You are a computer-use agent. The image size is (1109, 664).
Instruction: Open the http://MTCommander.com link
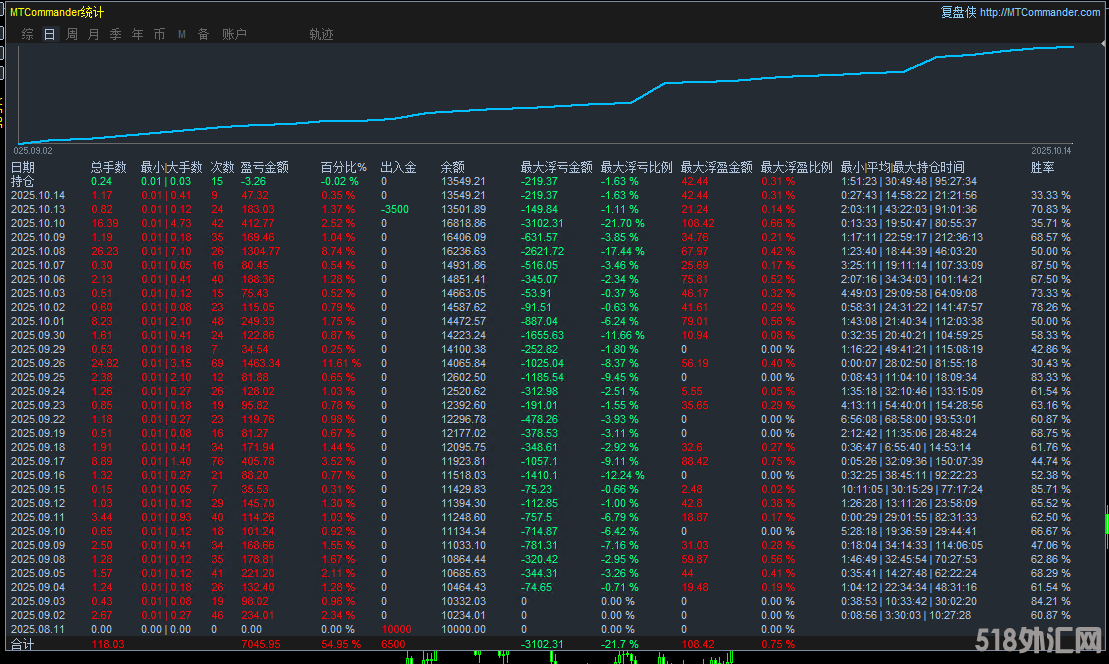click(x=1040, y=12)
